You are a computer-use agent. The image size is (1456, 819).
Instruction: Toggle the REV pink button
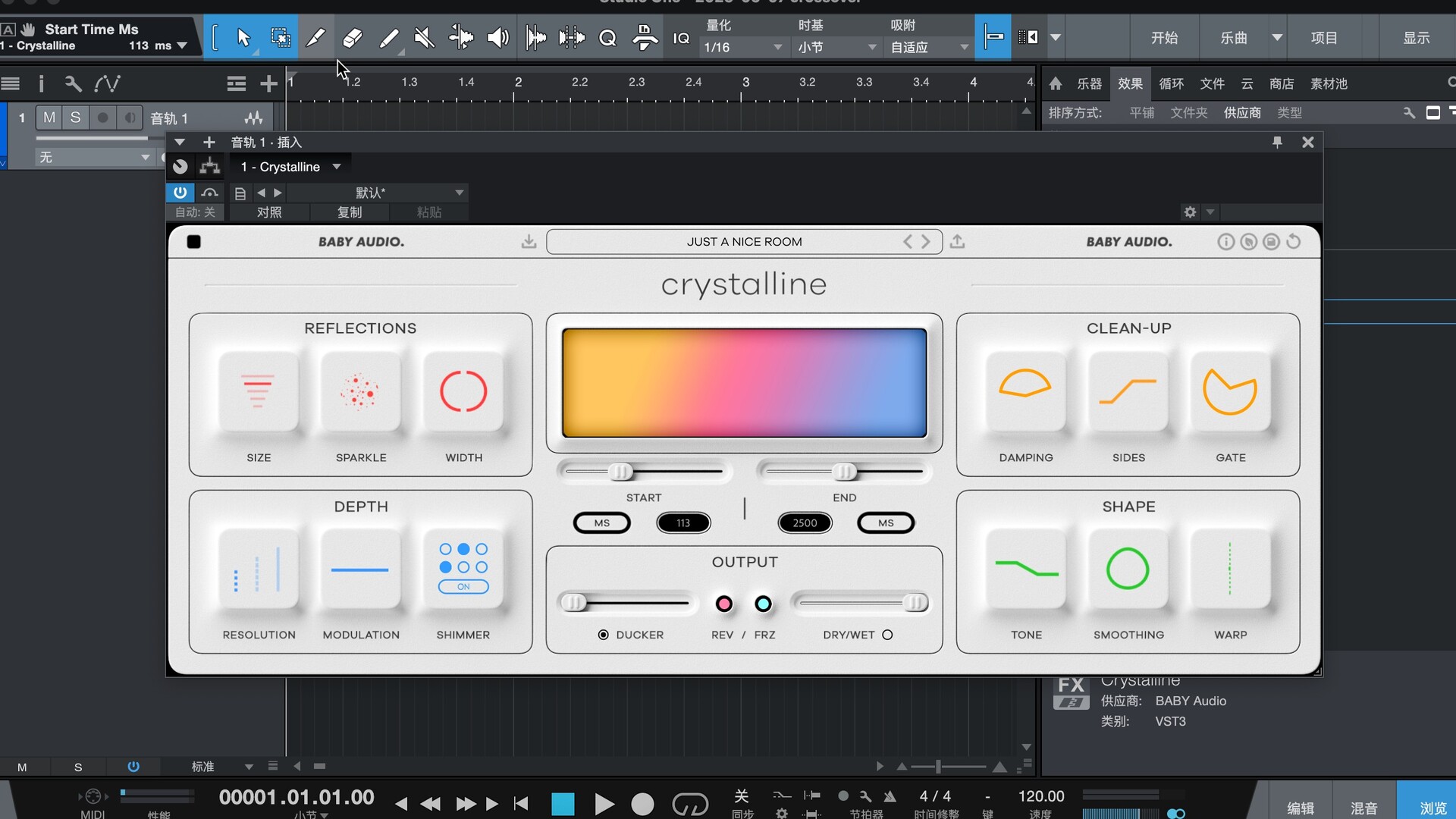(724, 604)
